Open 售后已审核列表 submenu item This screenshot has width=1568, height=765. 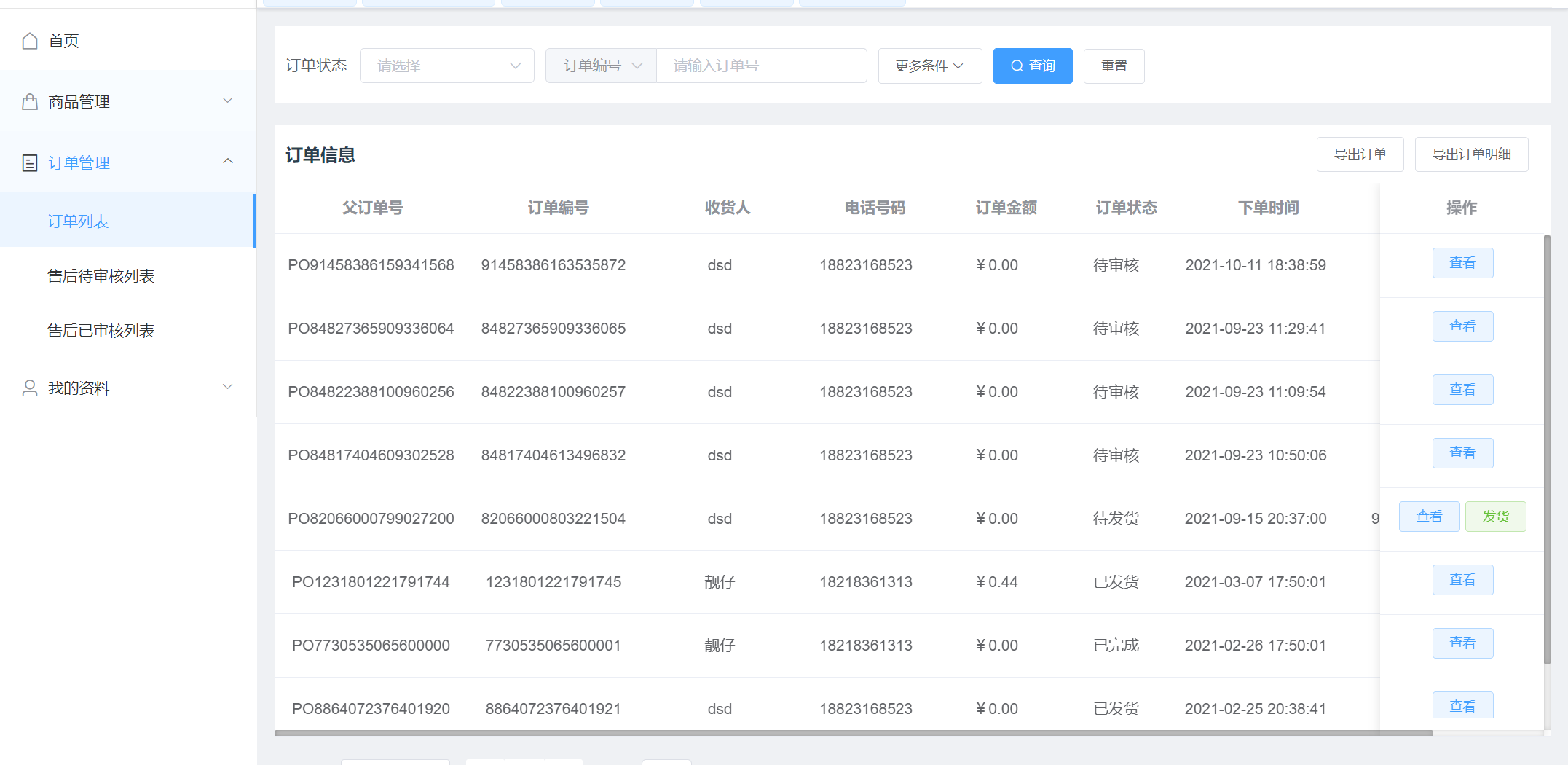(128, 331)
